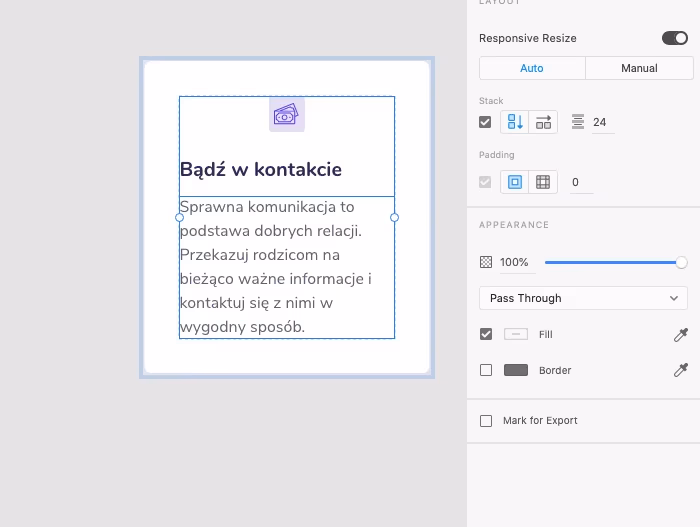Switch to Manual resize tab
This screenshot has width=700, height=527.
pos(639,68)
